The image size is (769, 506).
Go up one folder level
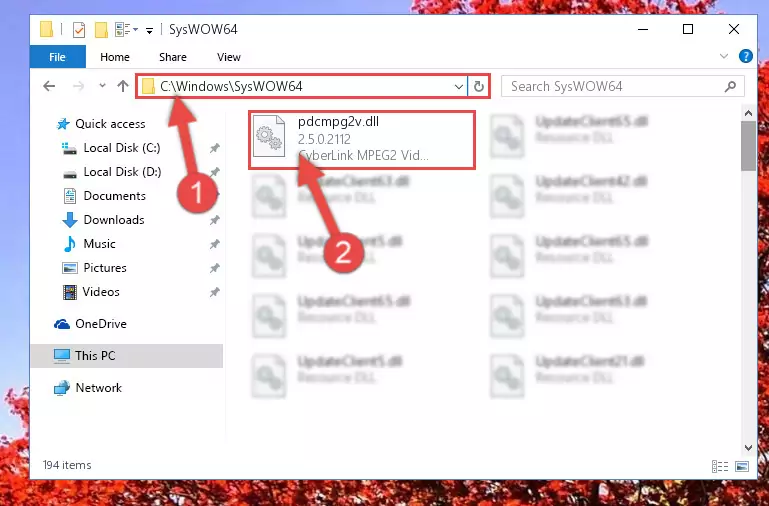tap(123, 86)
